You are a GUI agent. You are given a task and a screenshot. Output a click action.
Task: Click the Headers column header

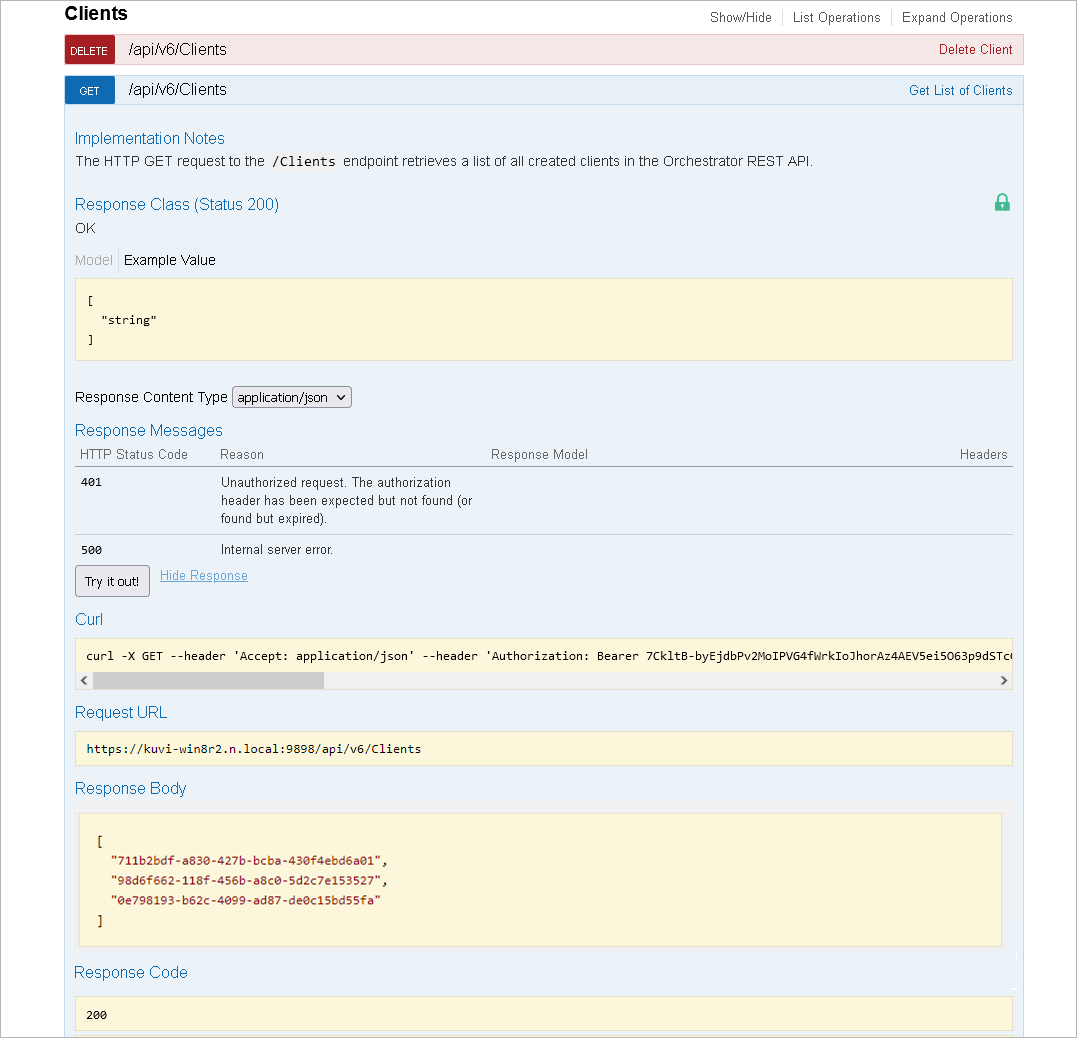(983, 454)
